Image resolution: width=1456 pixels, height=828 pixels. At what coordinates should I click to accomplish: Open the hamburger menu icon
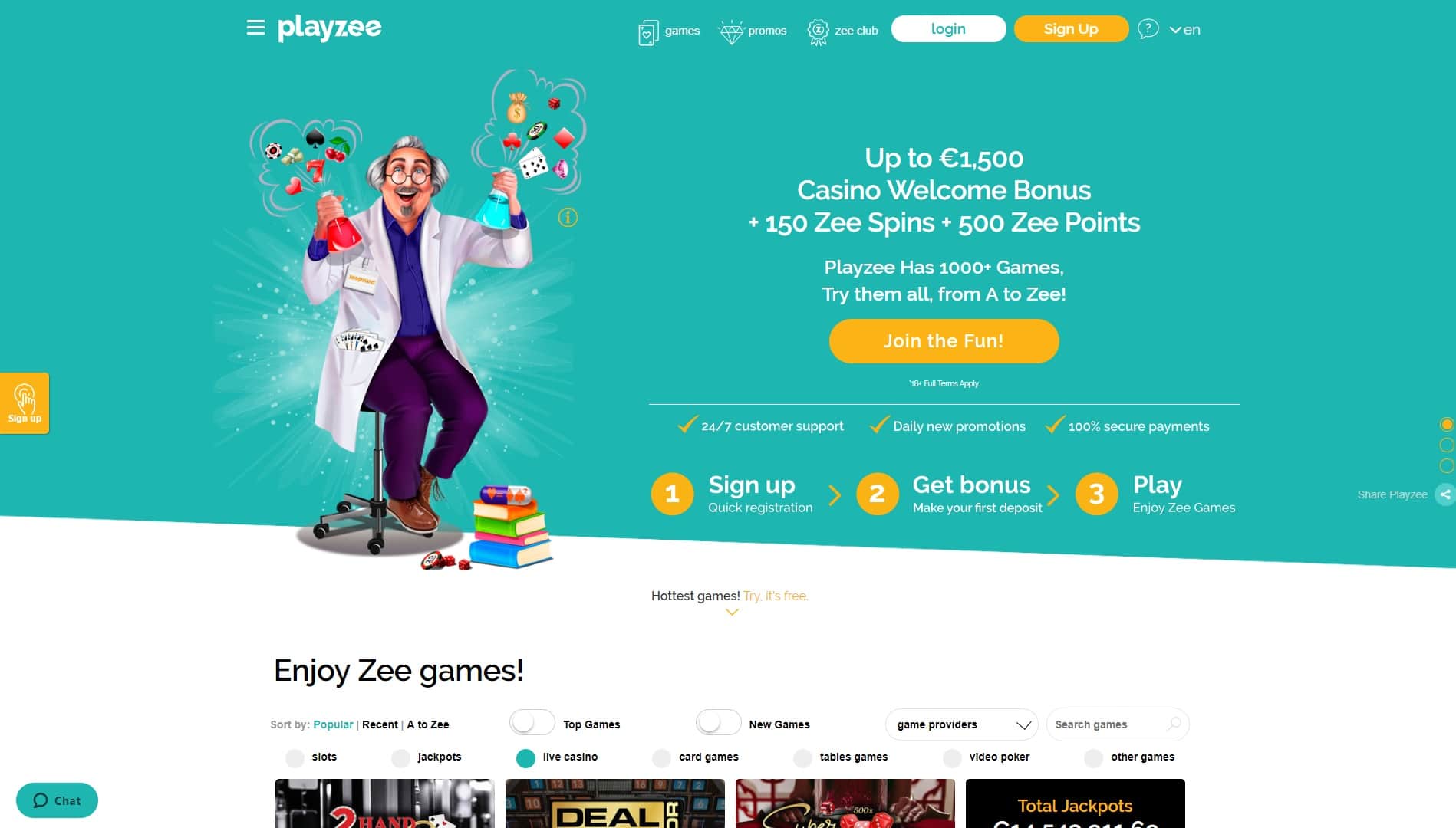point(255,28)
